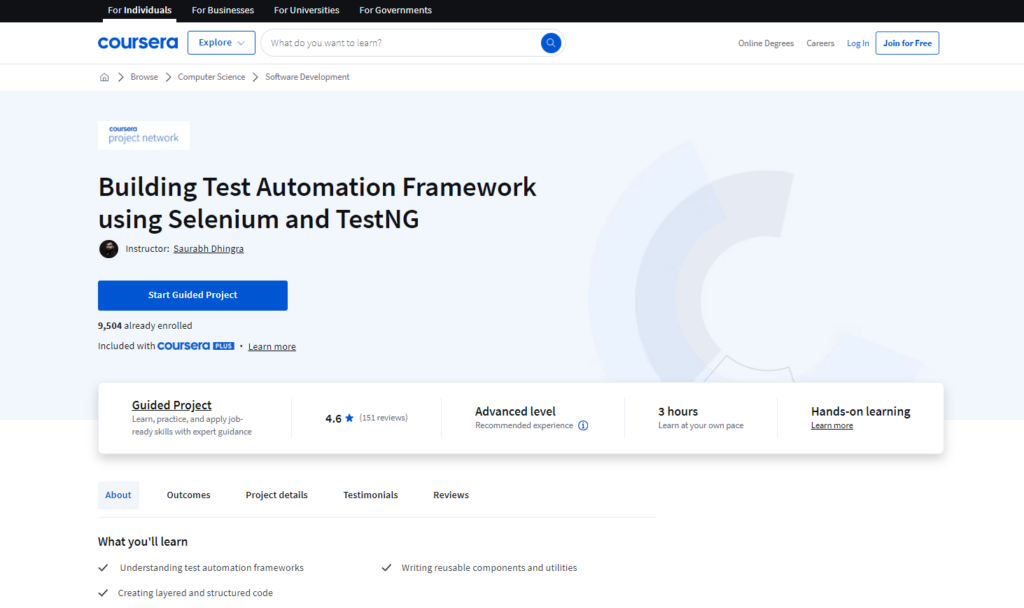The image size is (1024, 608).
Task: Select the For Businesses tab
Action: click(223, 10)
